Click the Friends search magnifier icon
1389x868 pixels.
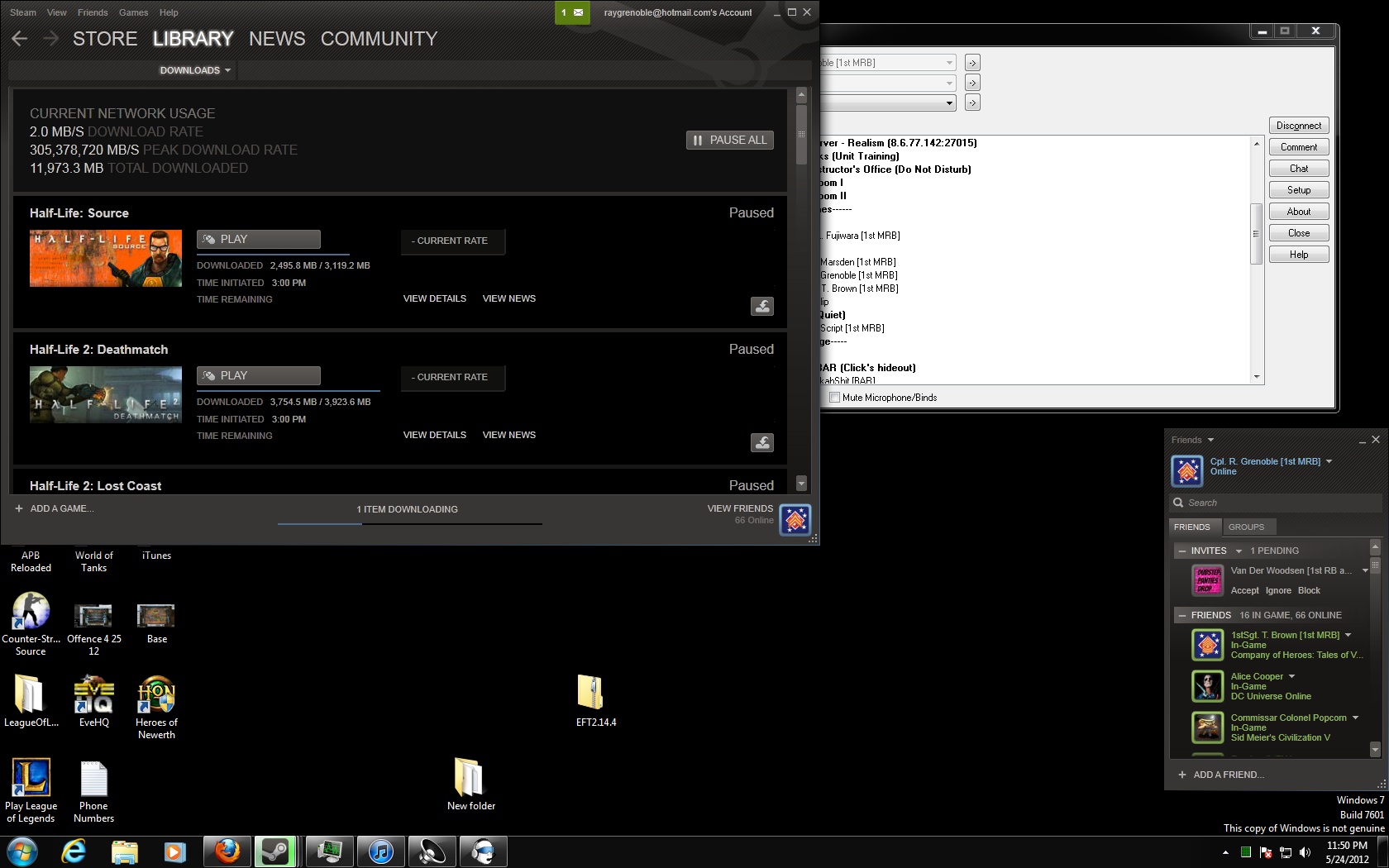click(x=1178, y=503)
